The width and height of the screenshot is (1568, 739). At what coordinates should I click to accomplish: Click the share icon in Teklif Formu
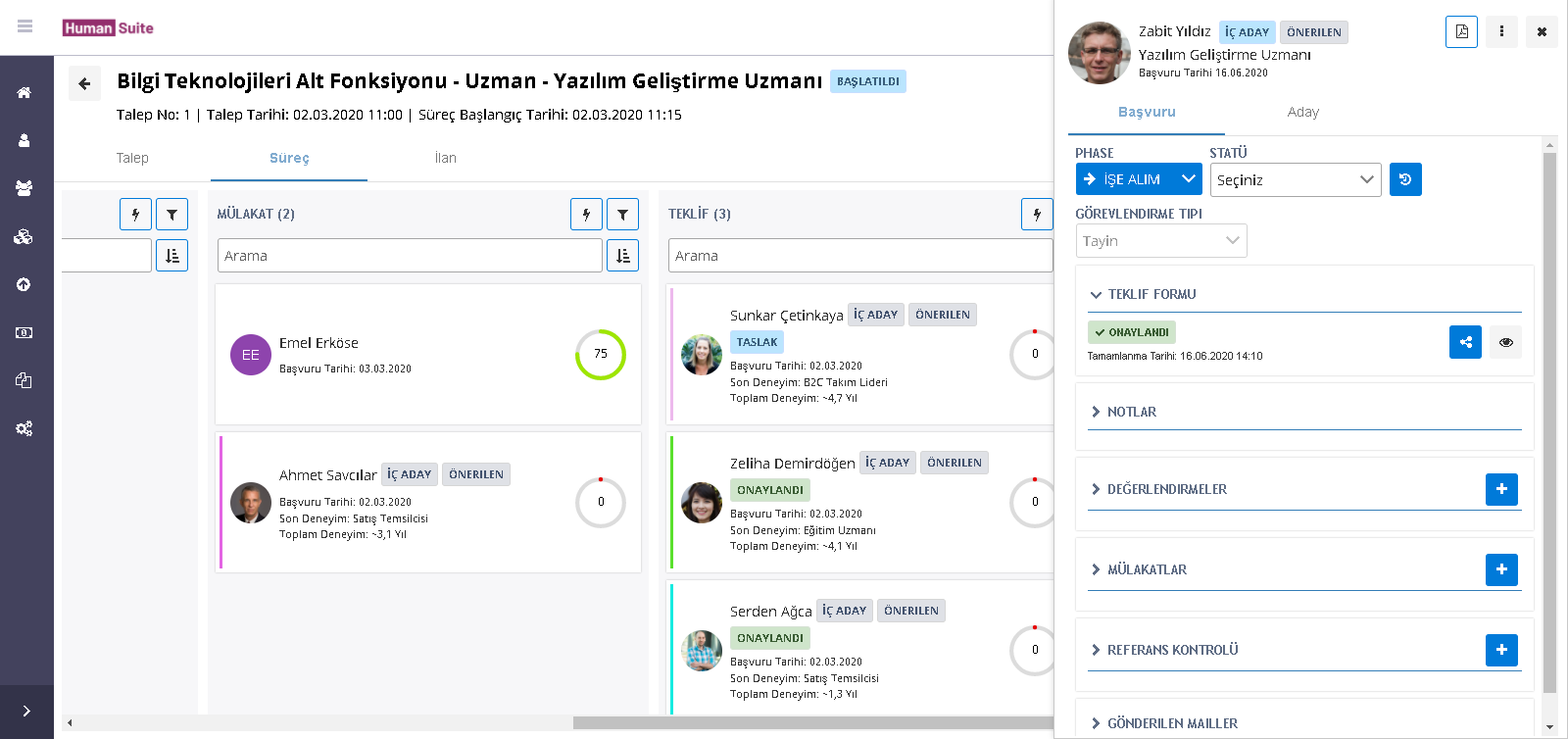1465,342
